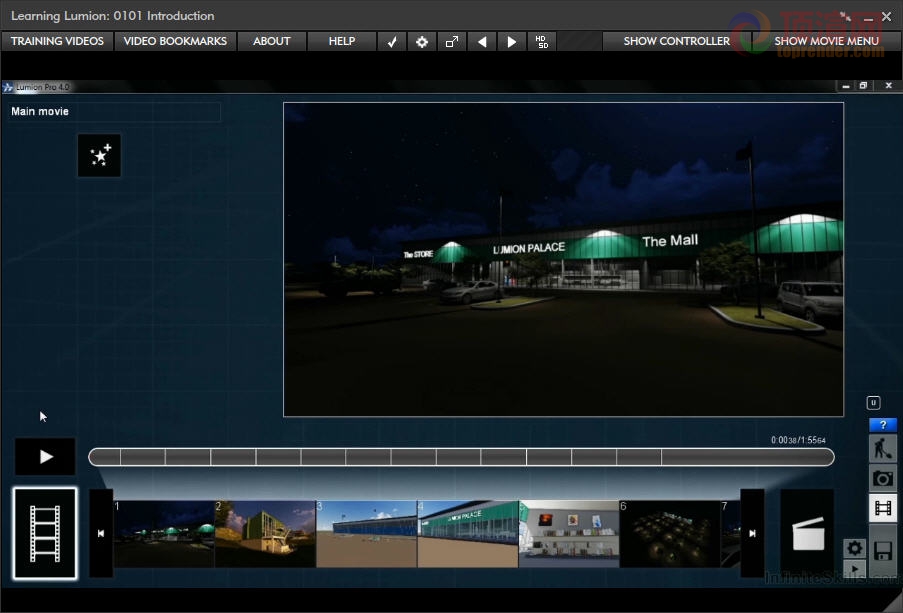Select clip 1, the night mall thumbnail
The width and height of the screenshot is (903, 613).
[x=164, y=534]
